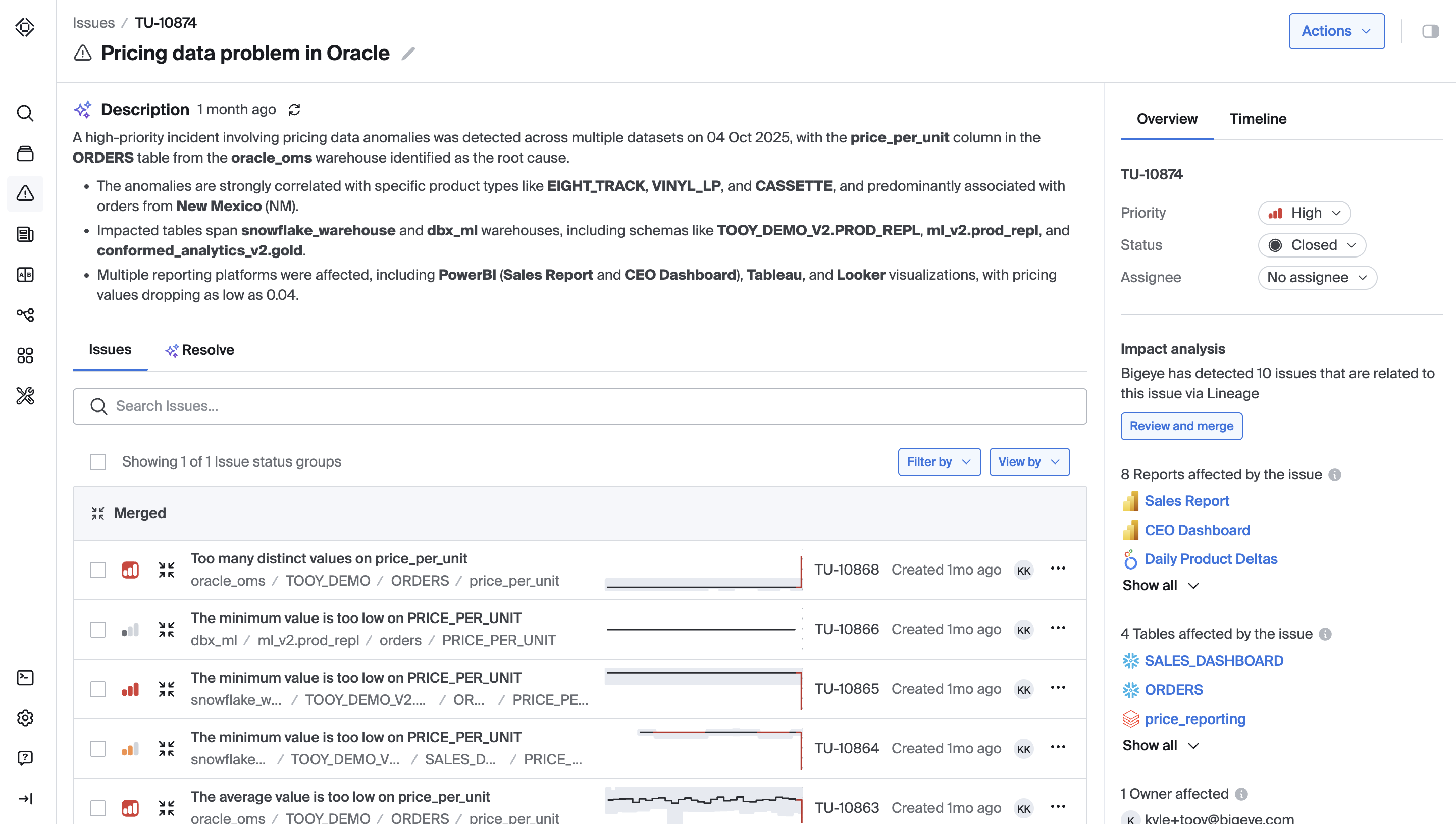The height and width of the screenshot is (824, 1456).
Task: Open the lineage graph icon in the sidebar
Action: 25,315
